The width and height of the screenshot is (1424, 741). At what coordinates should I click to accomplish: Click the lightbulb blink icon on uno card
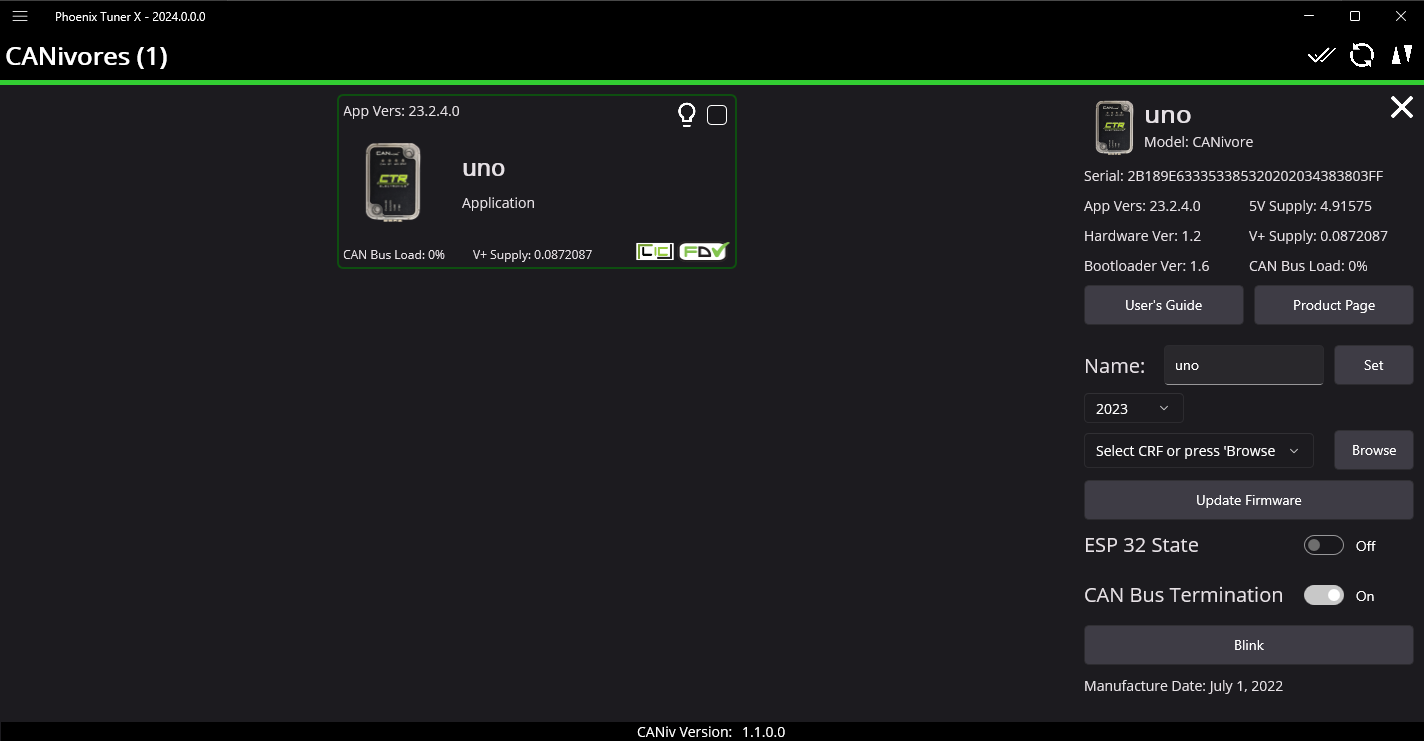point(686,115)
